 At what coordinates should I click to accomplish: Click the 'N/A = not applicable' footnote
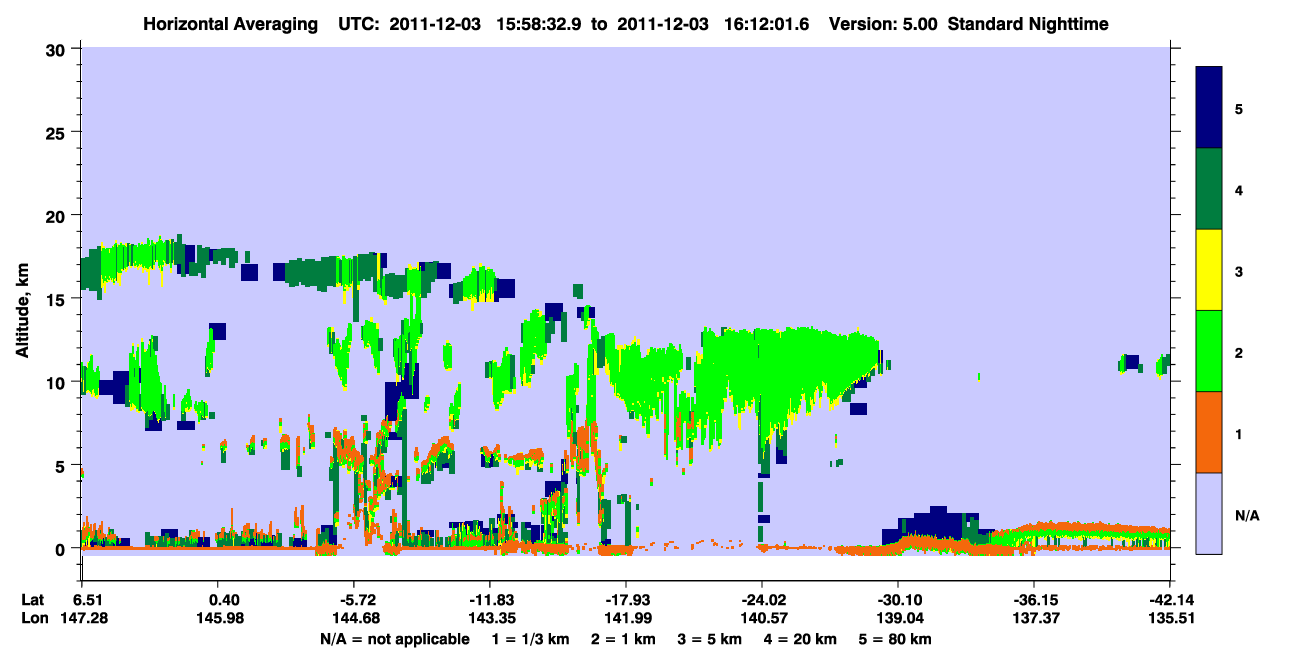pyautogui.click(x=394, y=639)
